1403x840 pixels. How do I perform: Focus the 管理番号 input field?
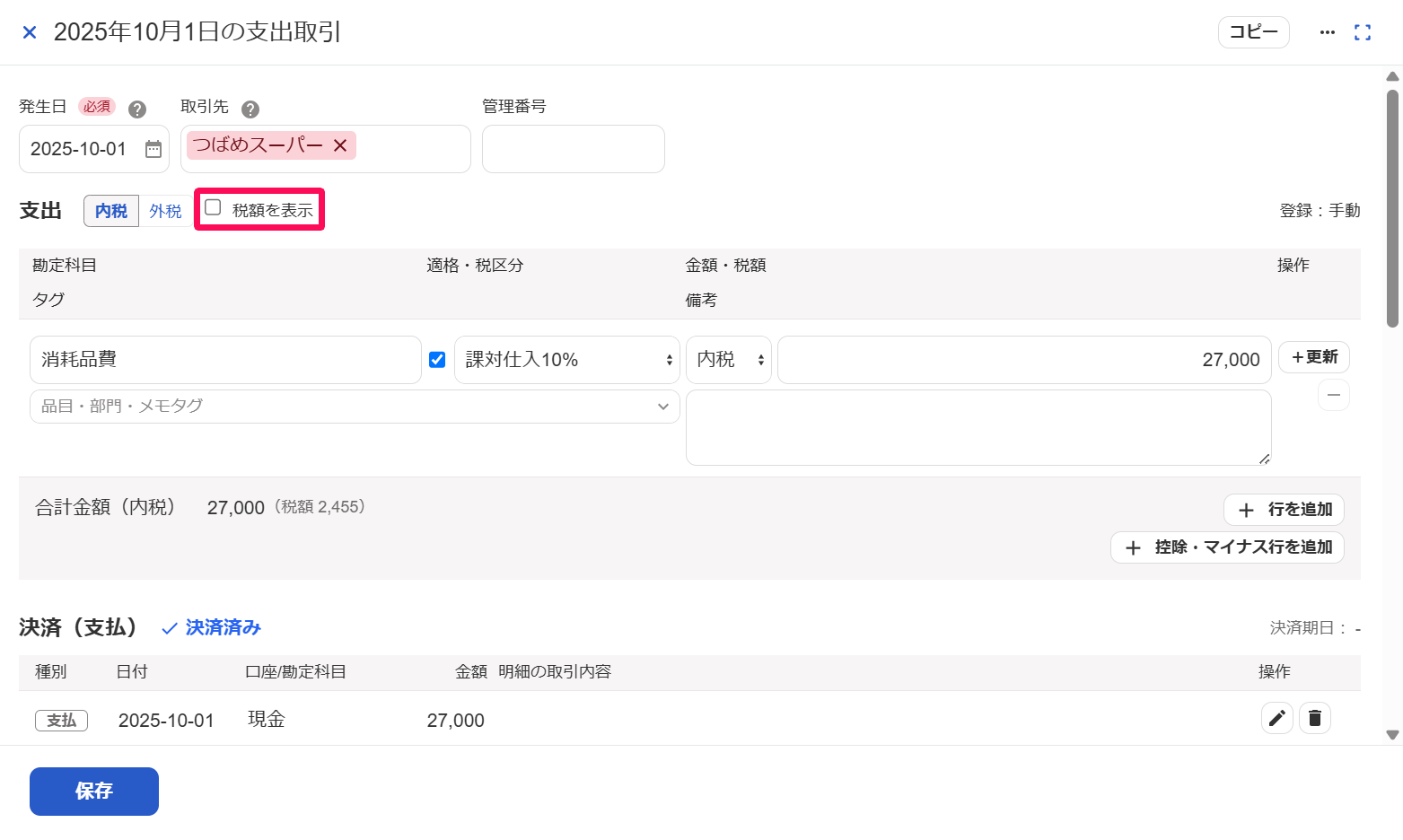point(574,149)
